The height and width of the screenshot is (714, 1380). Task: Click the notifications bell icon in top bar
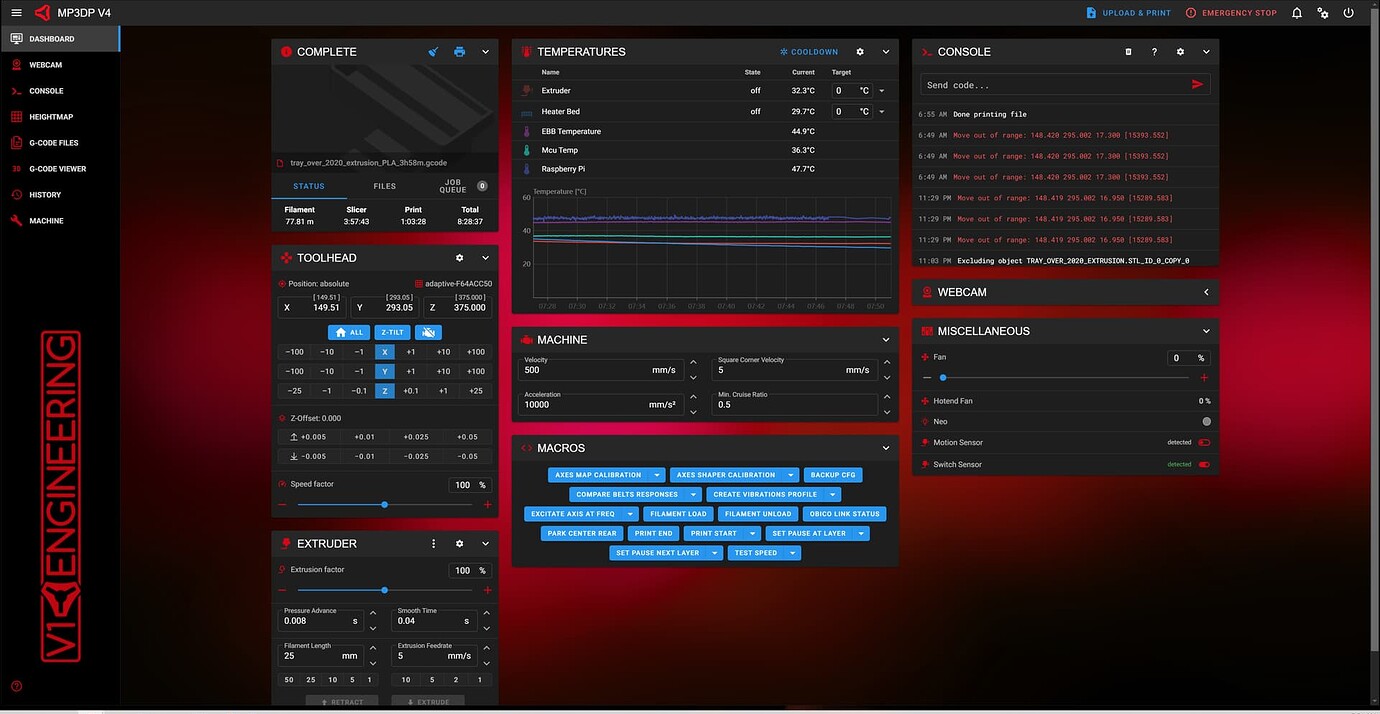tap(1296, 13)
